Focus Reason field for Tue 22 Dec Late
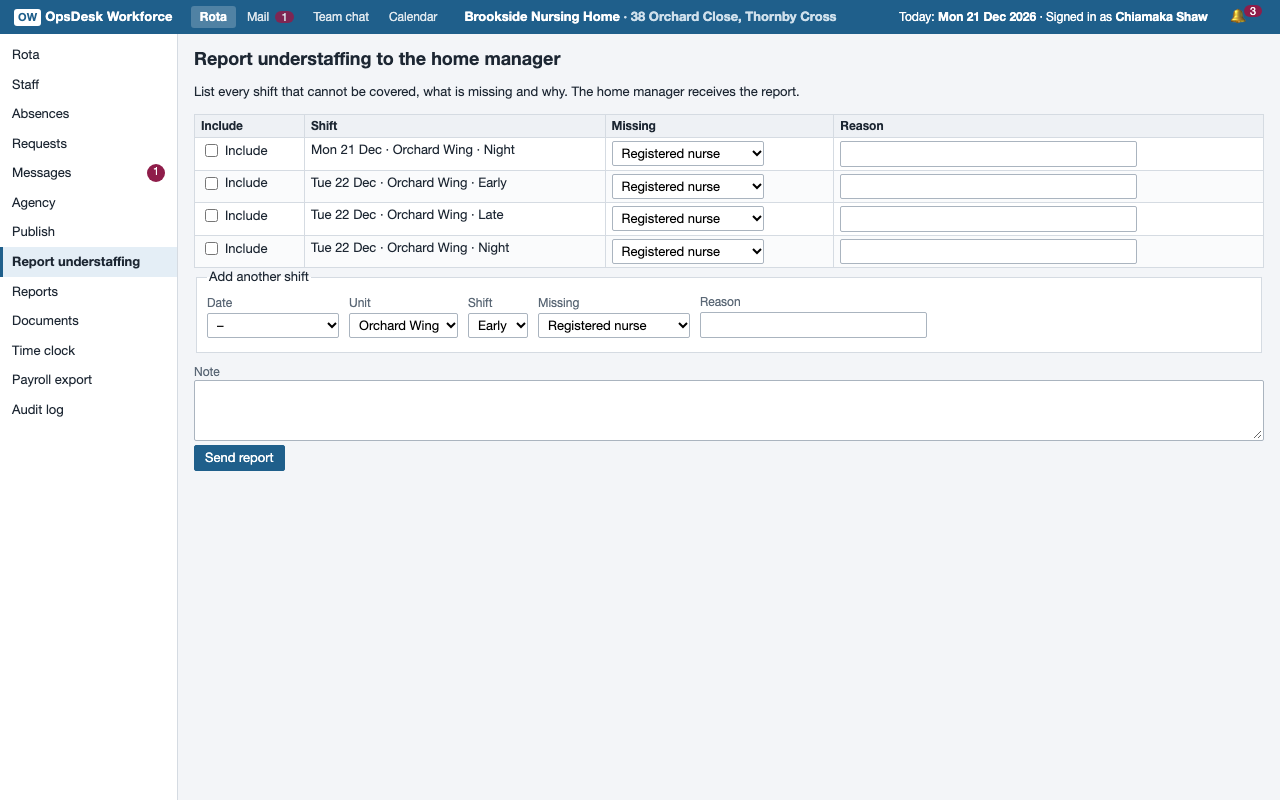This screenshot has height=800, width=1280. 988,219
